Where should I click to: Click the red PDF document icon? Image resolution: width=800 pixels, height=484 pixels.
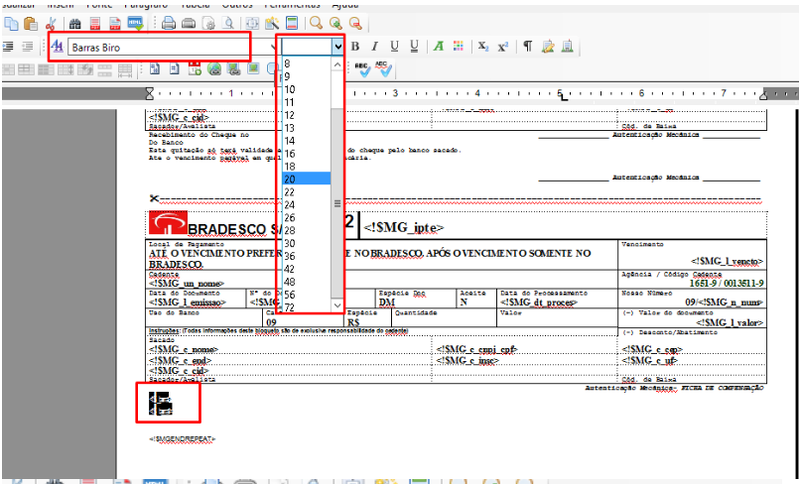[95, 23]
